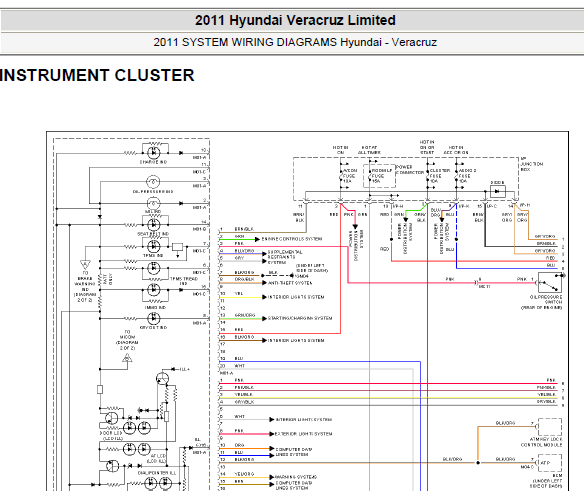Select the 'BATT ONLY' vertical label
This screenshot has height=491, width=584.
(x=108, y=279)
